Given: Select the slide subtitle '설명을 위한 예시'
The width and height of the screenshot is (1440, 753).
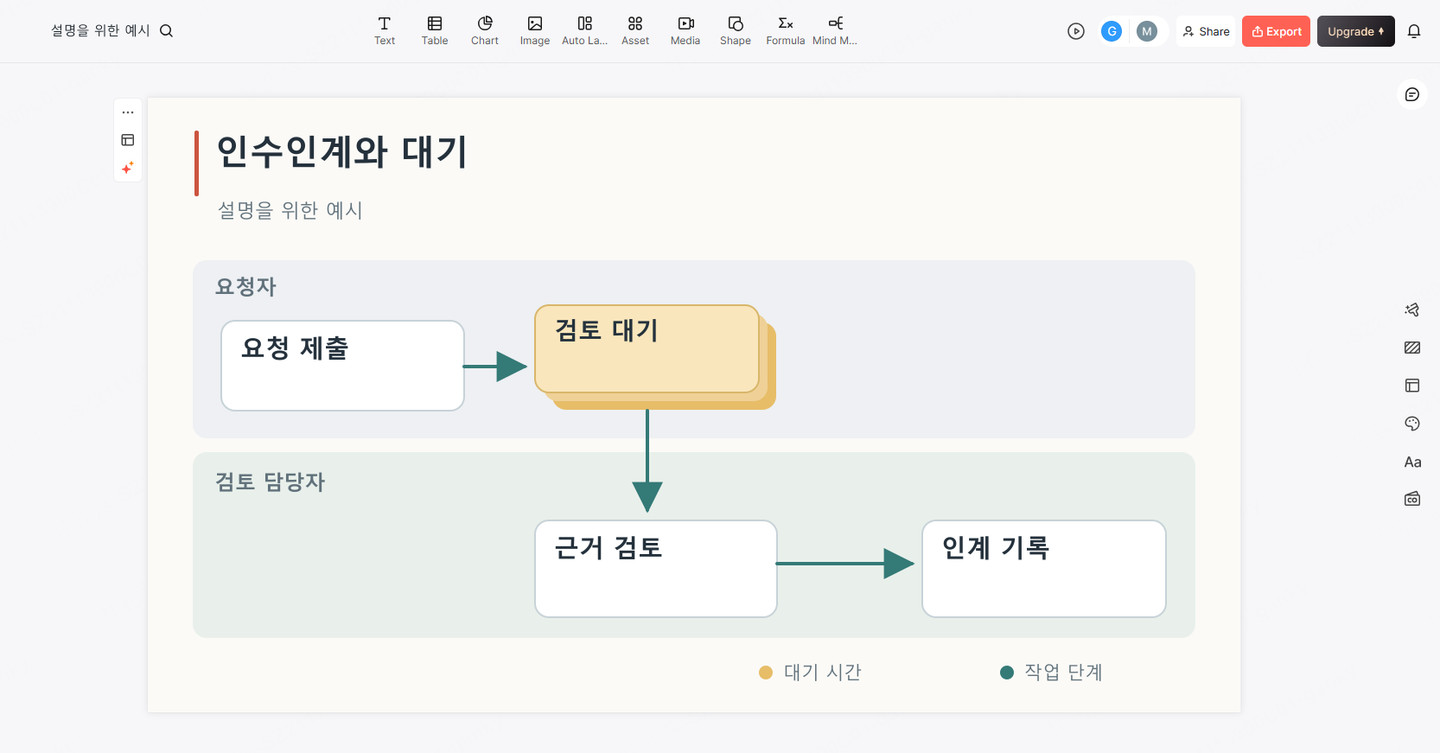Looking at the screenshot, I should 290,210.
